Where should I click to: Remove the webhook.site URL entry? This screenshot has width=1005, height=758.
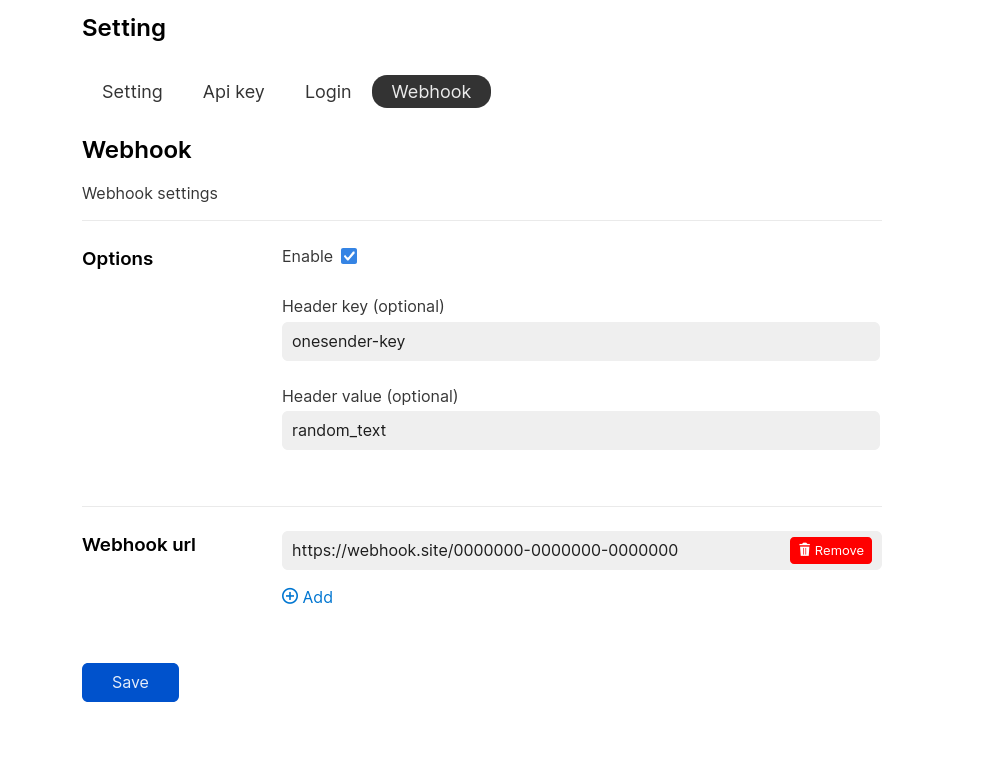tap(830, 550)
